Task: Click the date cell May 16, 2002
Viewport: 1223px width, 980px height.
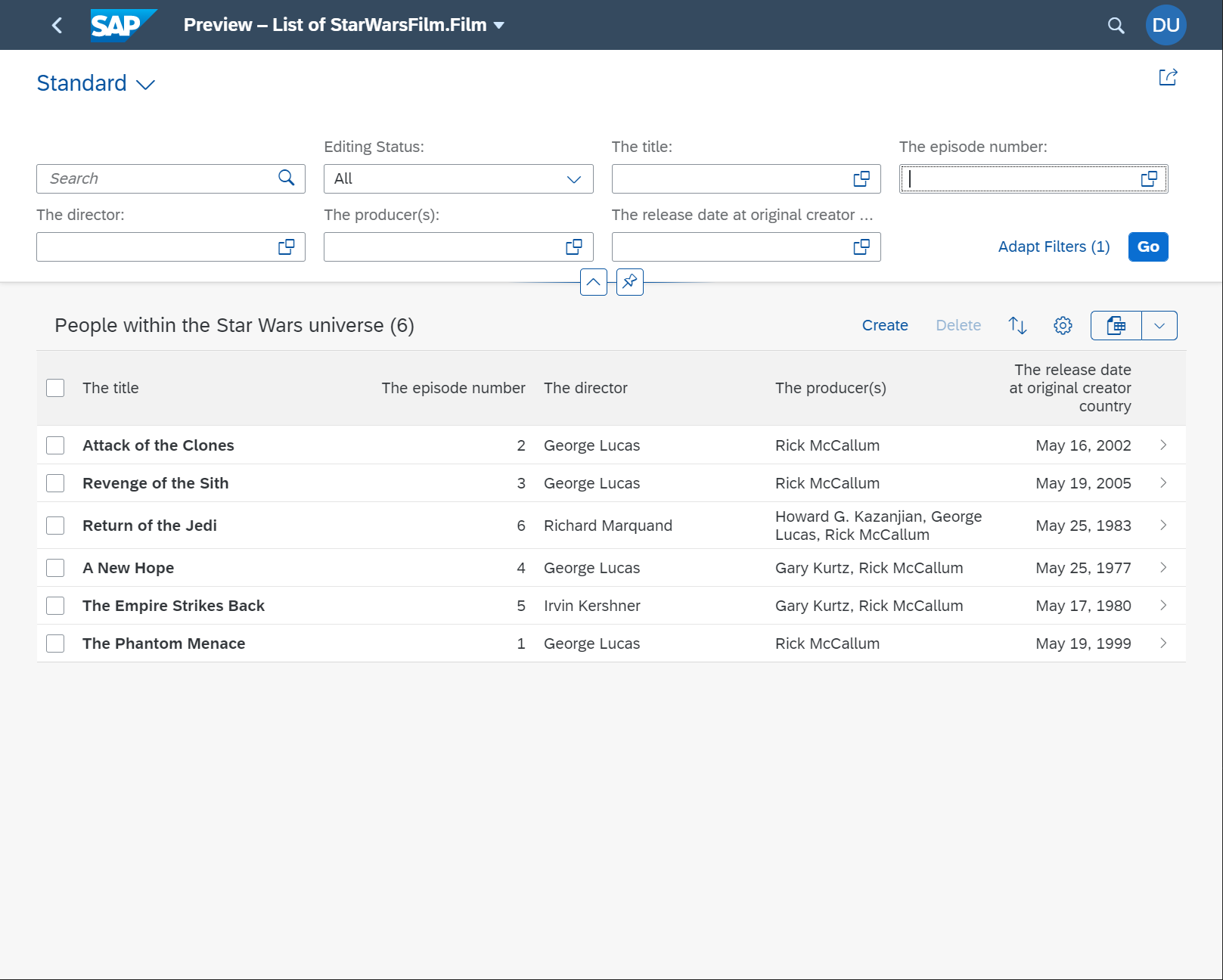Action: pos(1083,445)
